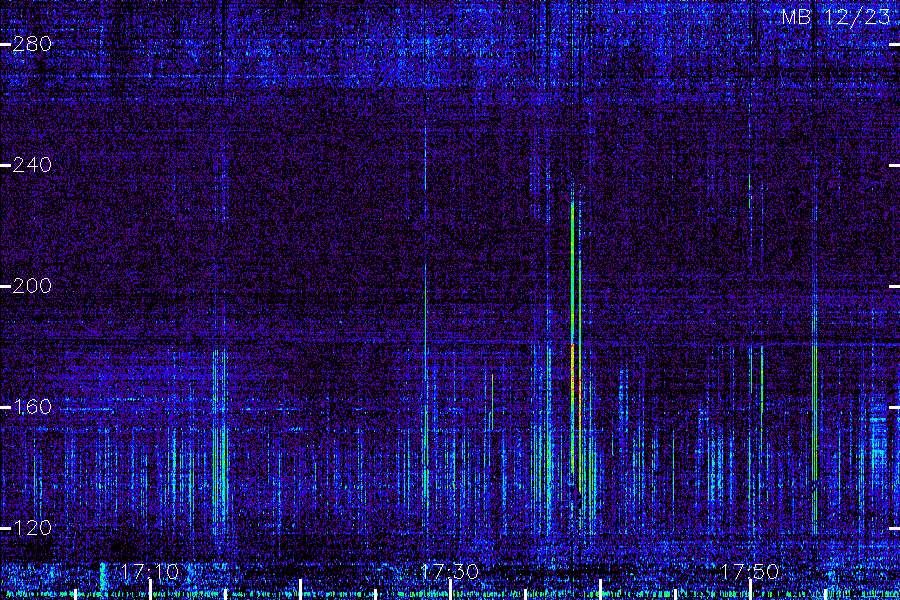Click the 240 frequency axis label
Image resolution: width=900 pixels, height=600 pixels.
[x=32, y=165]
